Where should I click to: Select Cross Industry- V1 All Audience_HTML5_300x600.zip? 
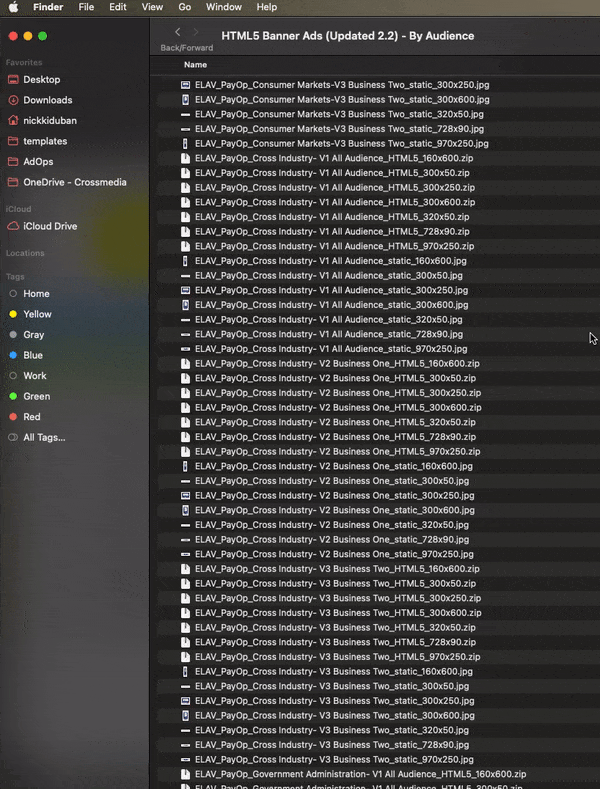point(335,202)
